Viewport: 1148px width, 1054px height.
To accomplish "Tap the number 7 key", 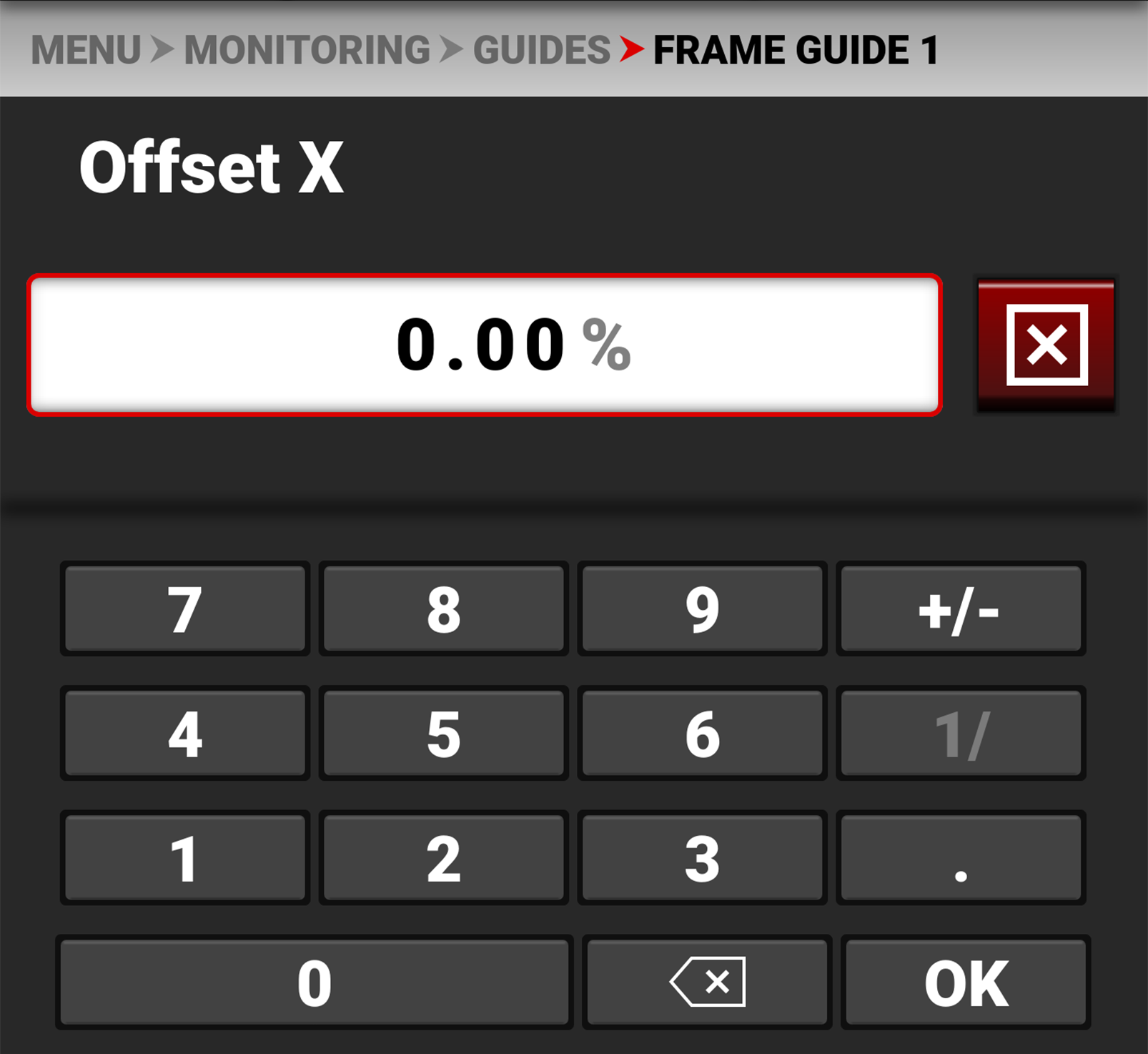I will (185, 609).
